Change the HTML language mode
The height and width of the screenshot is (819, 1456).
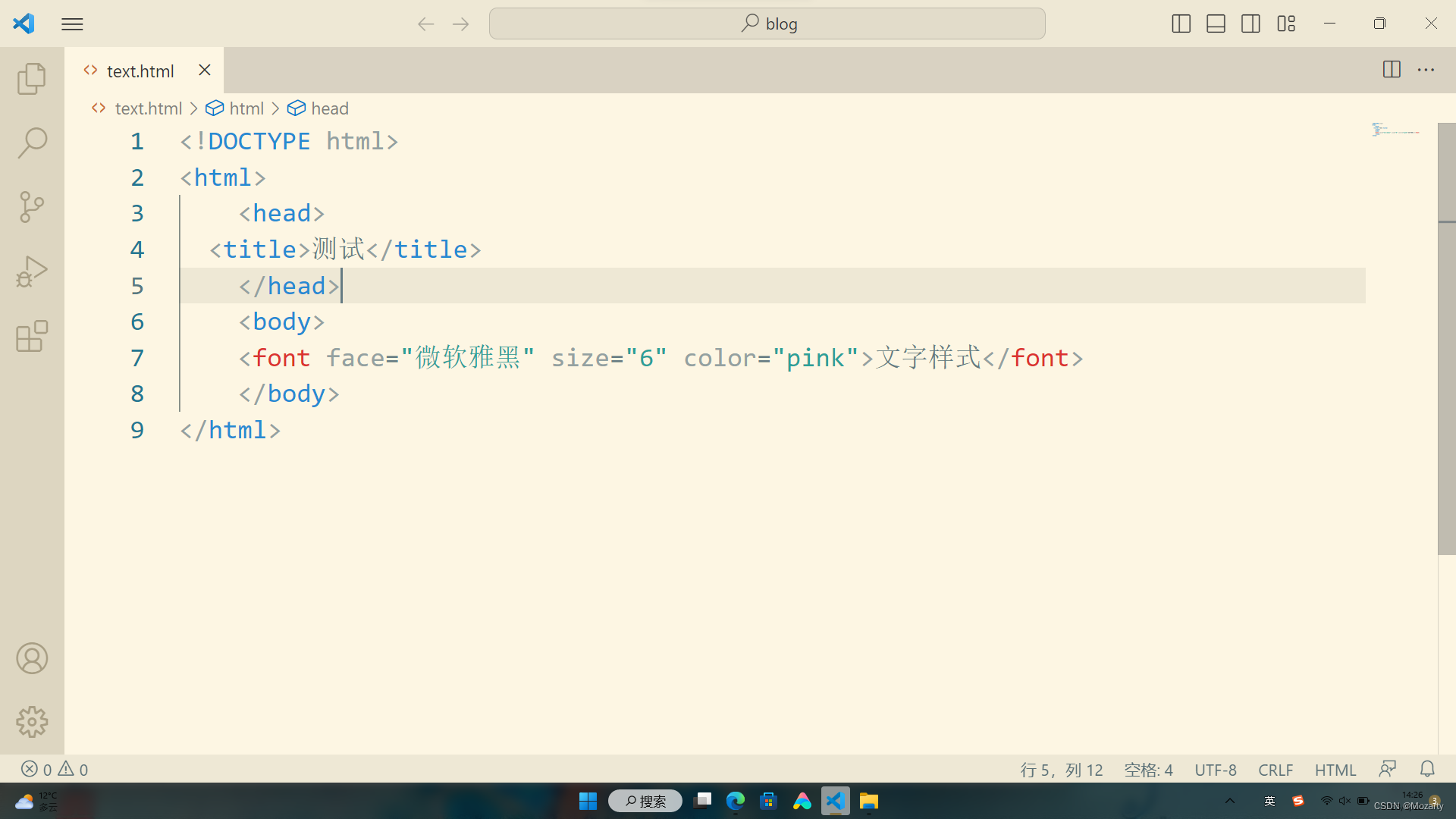[x=1335, y=770]
